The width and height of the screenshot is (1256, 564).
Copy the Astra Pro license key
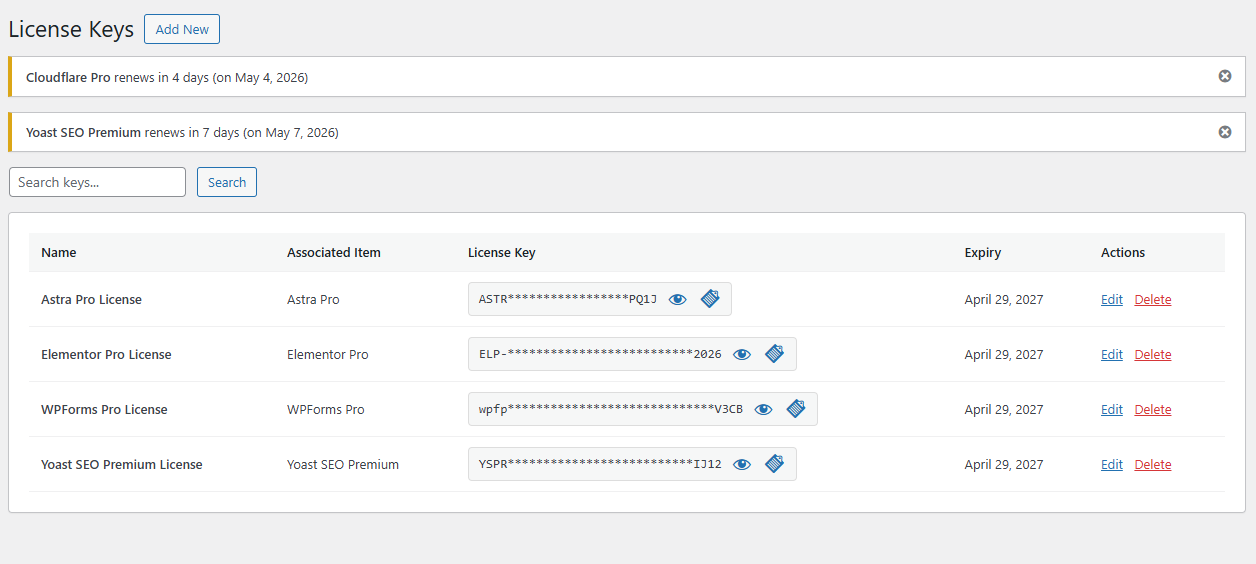pos(710,298)
